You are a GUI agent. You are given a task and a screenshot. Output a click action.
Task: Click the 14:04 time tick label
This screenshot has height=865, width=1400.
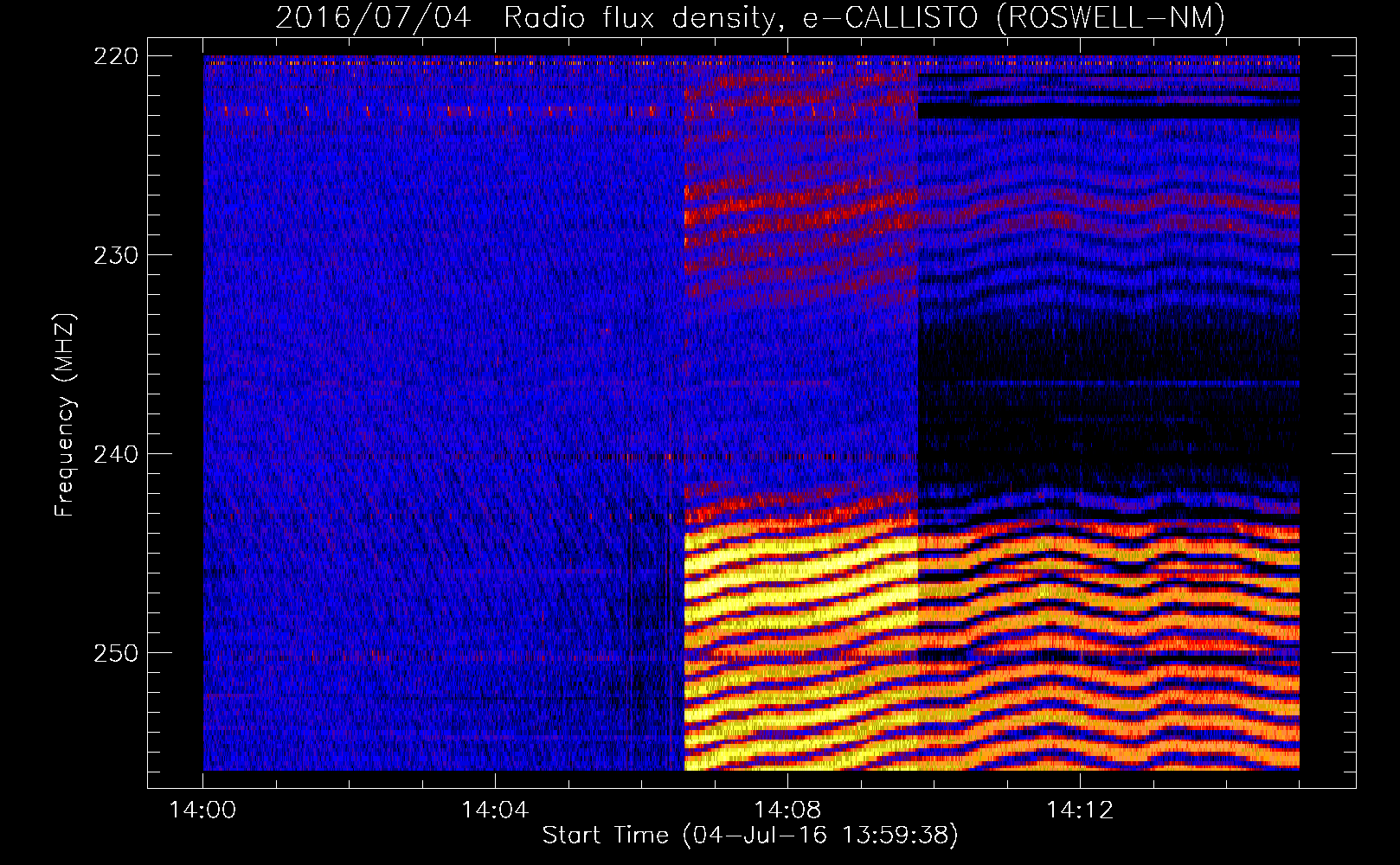coord(495,811)
